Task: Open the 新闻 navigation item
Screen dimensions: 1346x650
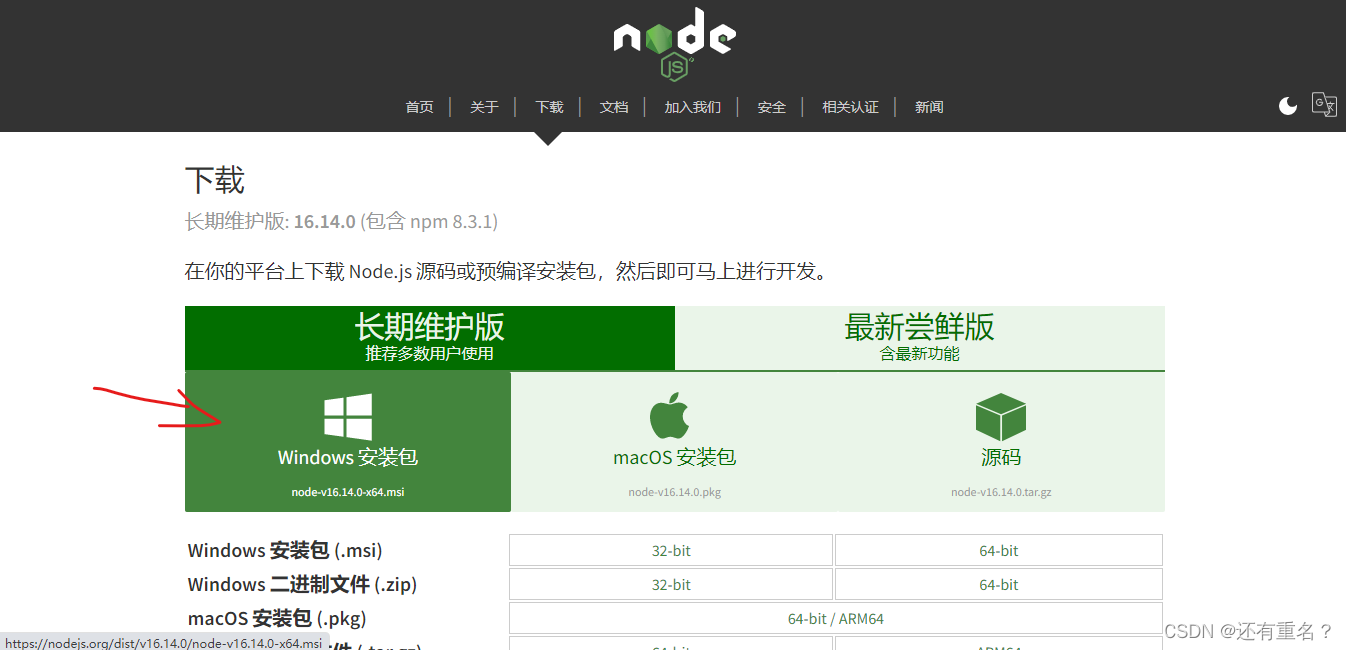Action: tap(929, 107)
